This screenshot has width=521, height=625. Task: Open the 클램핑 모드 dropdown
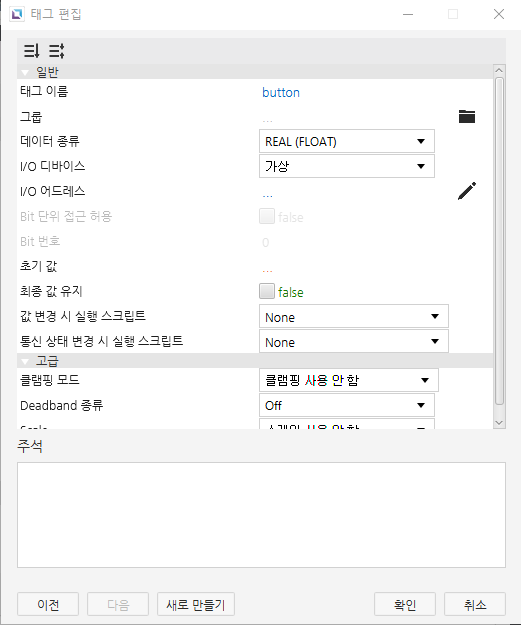[x=349, y=380]
